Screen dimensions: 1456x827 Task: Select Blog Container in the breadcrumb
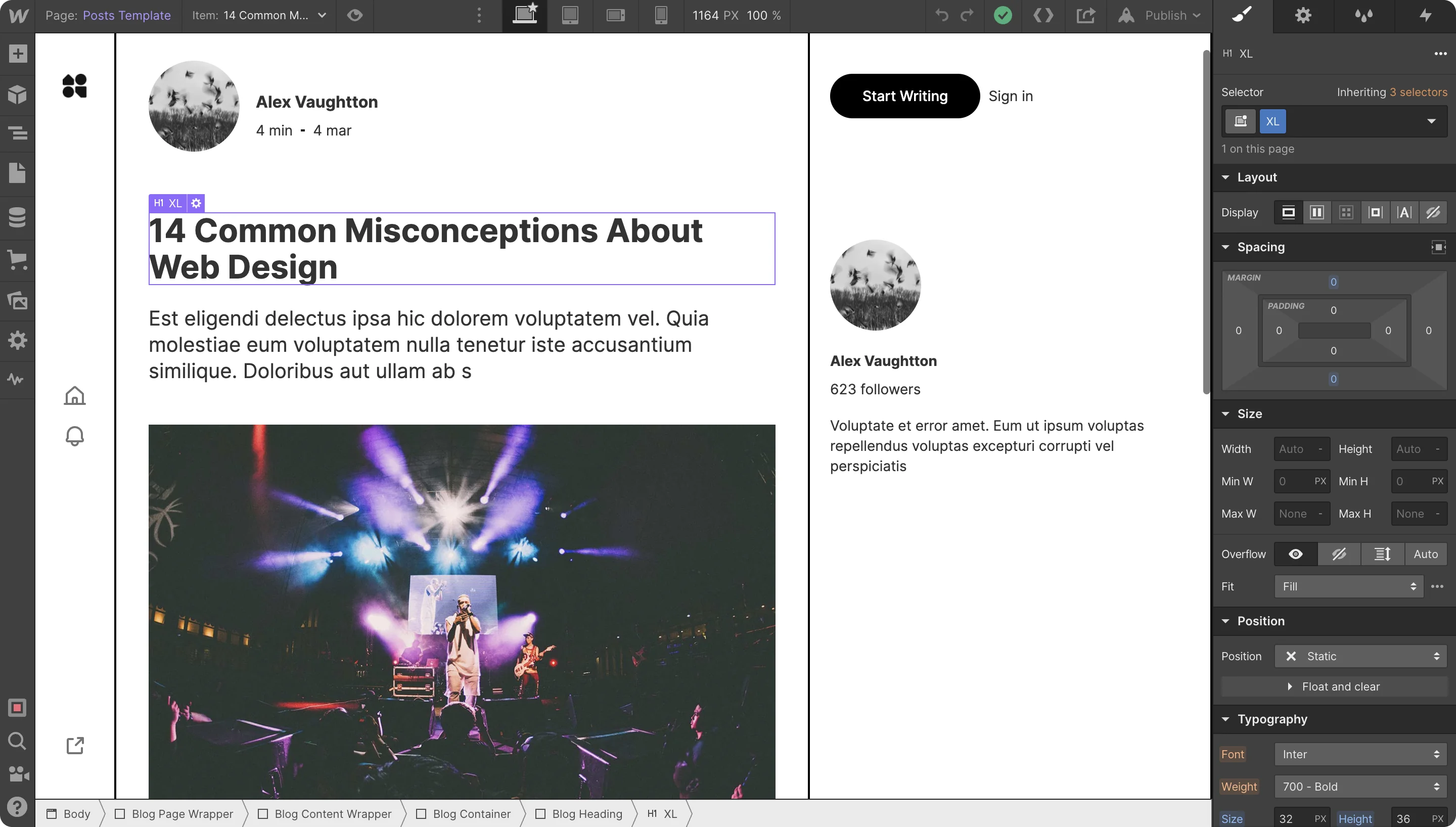[x=471, y=813]
